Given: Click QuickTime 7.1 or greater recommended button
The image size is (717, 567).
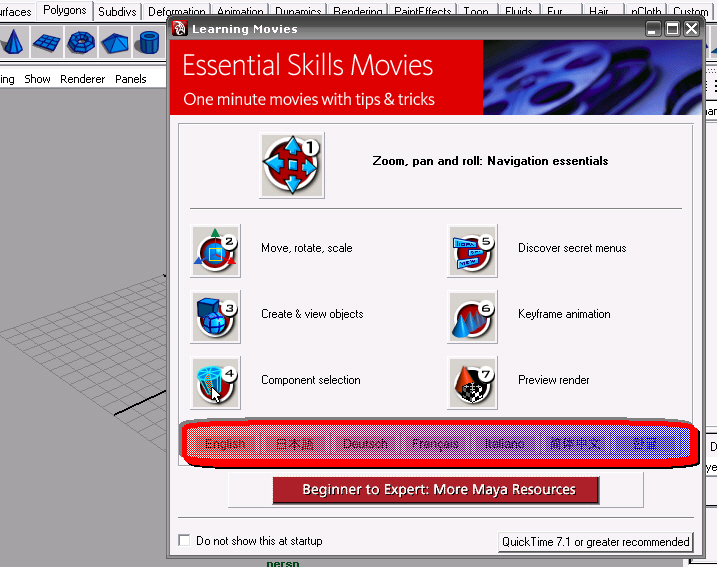Looking at the screenshot, I should 595,542.
